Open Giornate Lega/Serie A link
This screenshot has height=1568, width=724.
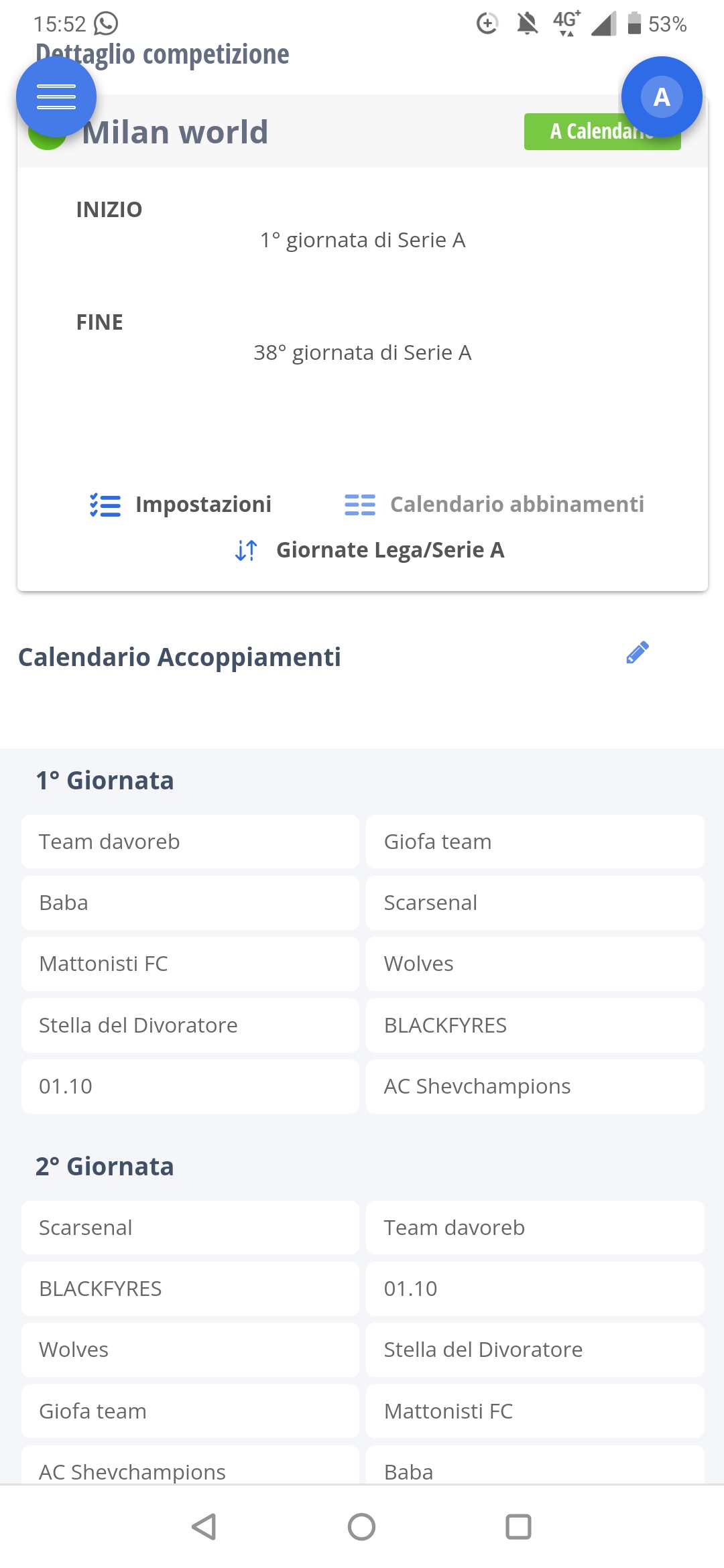390,550
